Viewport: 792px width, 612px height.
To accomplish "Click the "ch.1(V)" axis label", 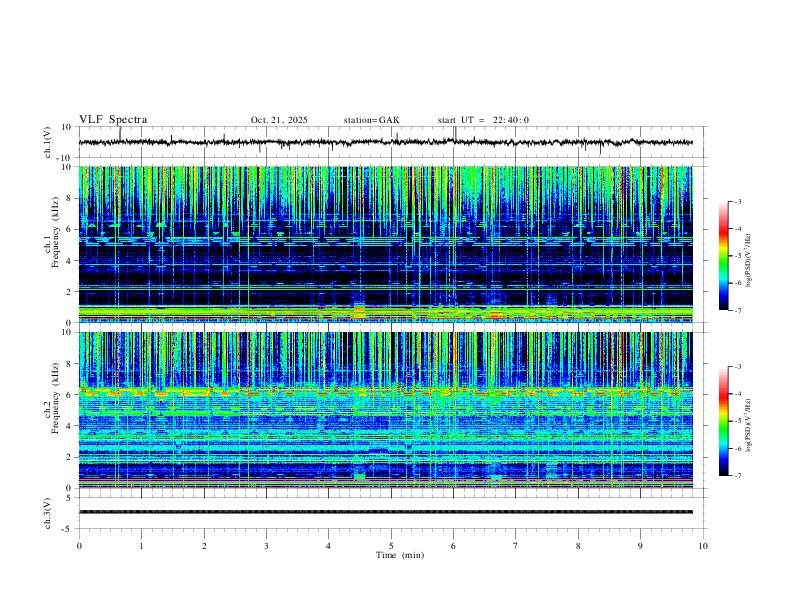I will (x=48, y=142).
